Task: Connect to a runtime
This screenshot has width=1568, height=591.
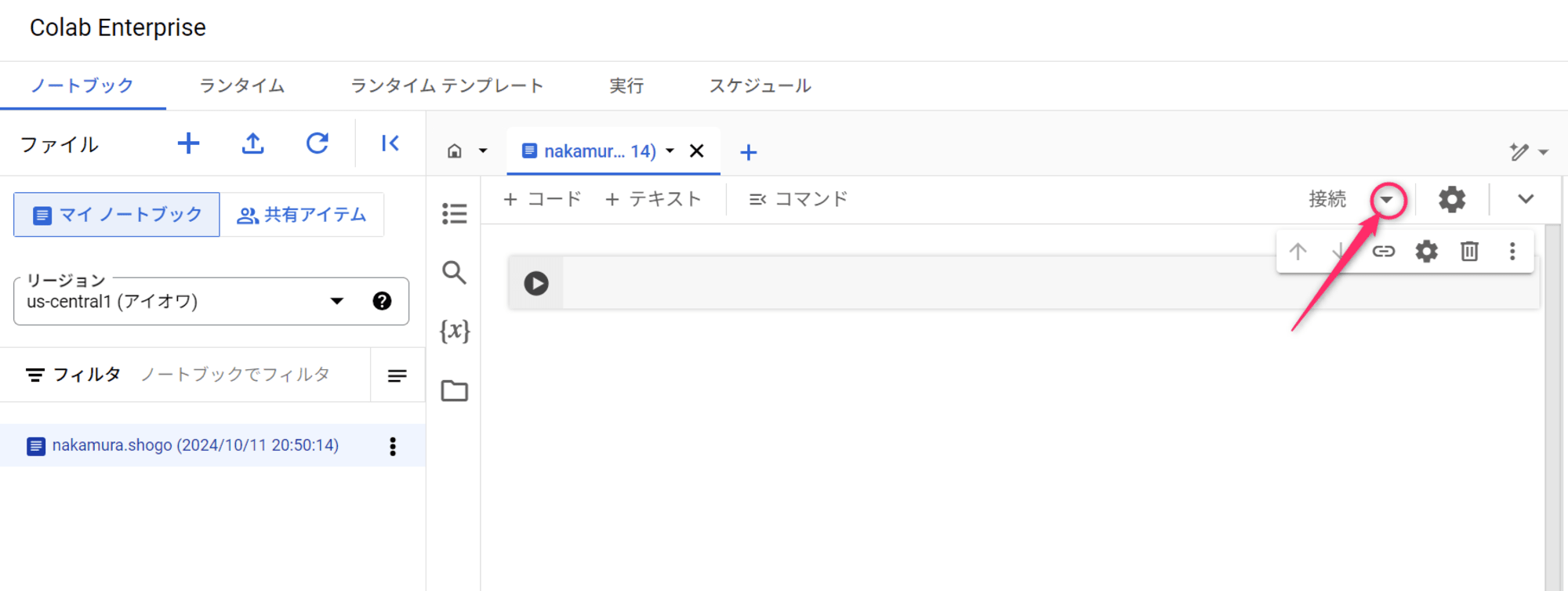Action: pos(1327,199)
